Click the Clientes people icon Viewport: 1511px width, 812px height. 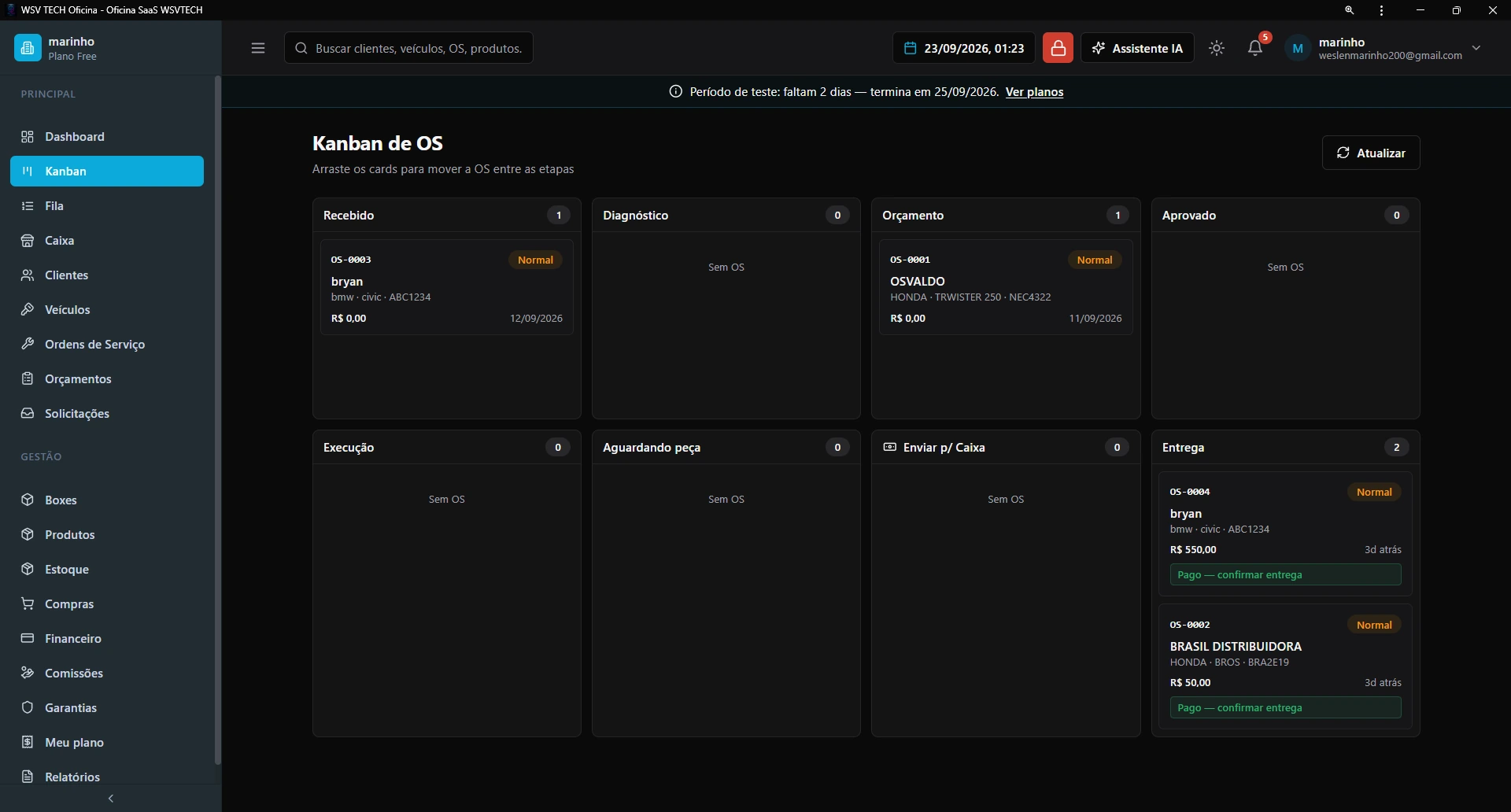[x=28, y=275]
